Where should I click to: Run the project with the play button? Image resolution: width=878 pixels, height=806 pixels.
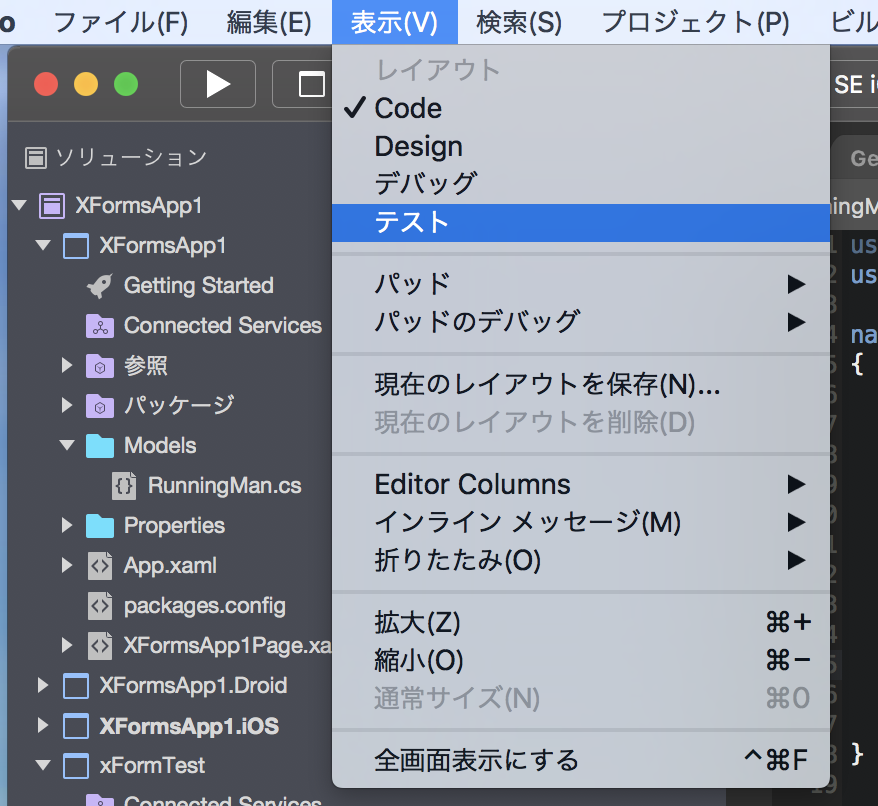point(218,84)
